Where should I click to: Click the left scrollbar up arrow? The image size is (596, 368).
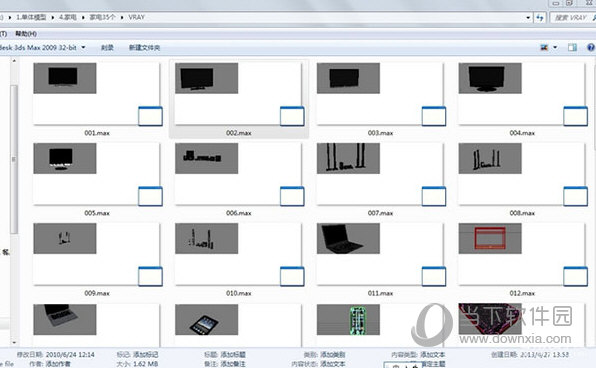pos(14,61)
